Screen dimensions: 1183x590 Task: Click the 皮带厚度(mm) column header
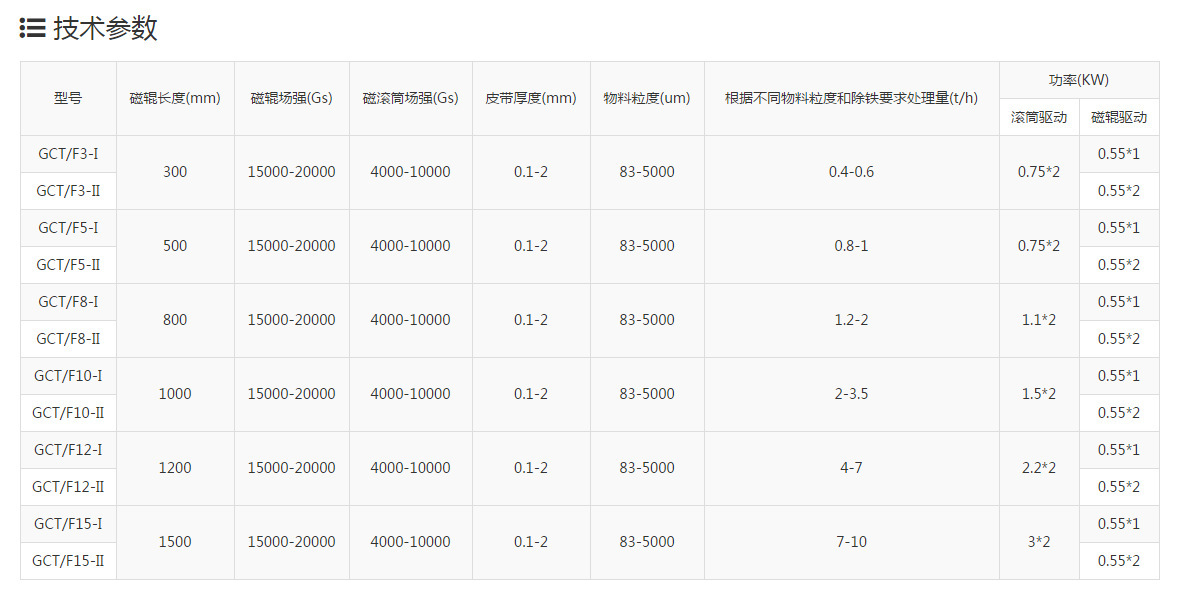pyautogui.click(x=531, y=99)
